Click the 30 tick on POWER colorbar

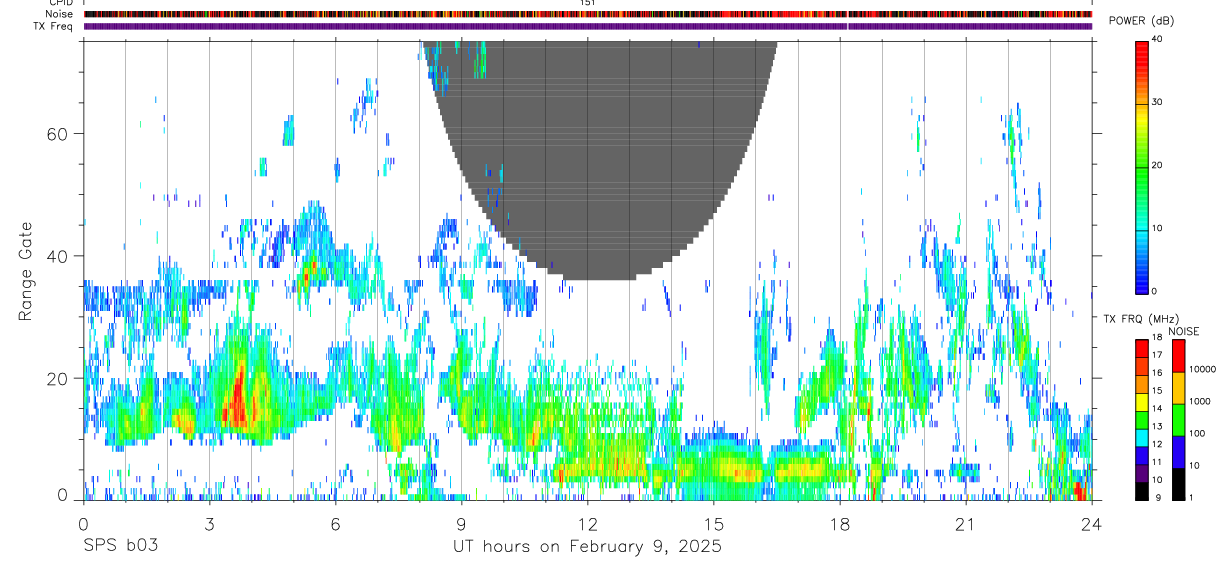1158,102
